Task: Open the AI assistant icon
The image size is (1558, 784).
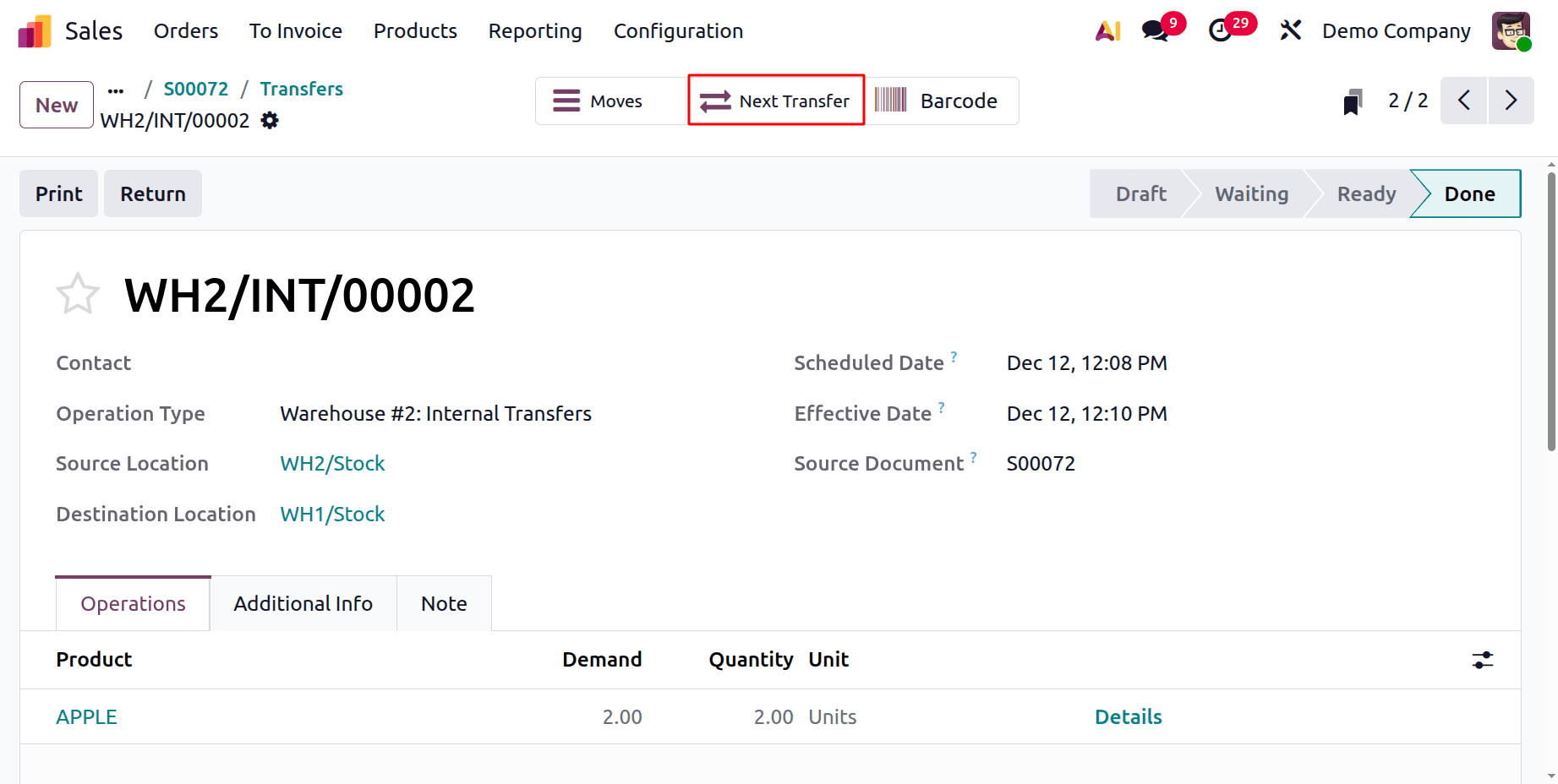Action: coord(1107,30)
